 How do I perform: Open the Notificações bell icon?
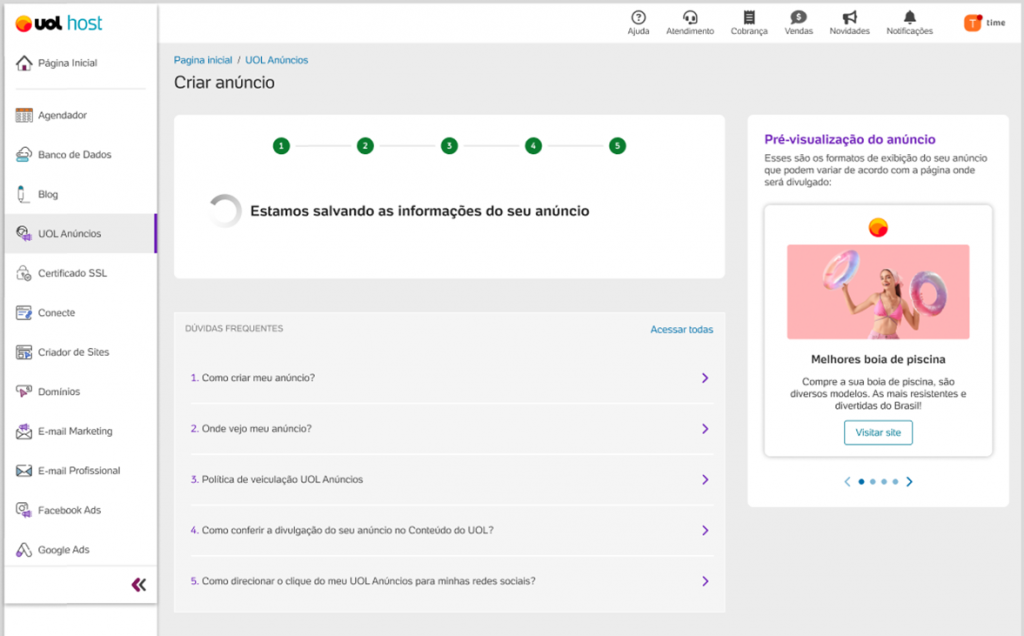[909, 17]
